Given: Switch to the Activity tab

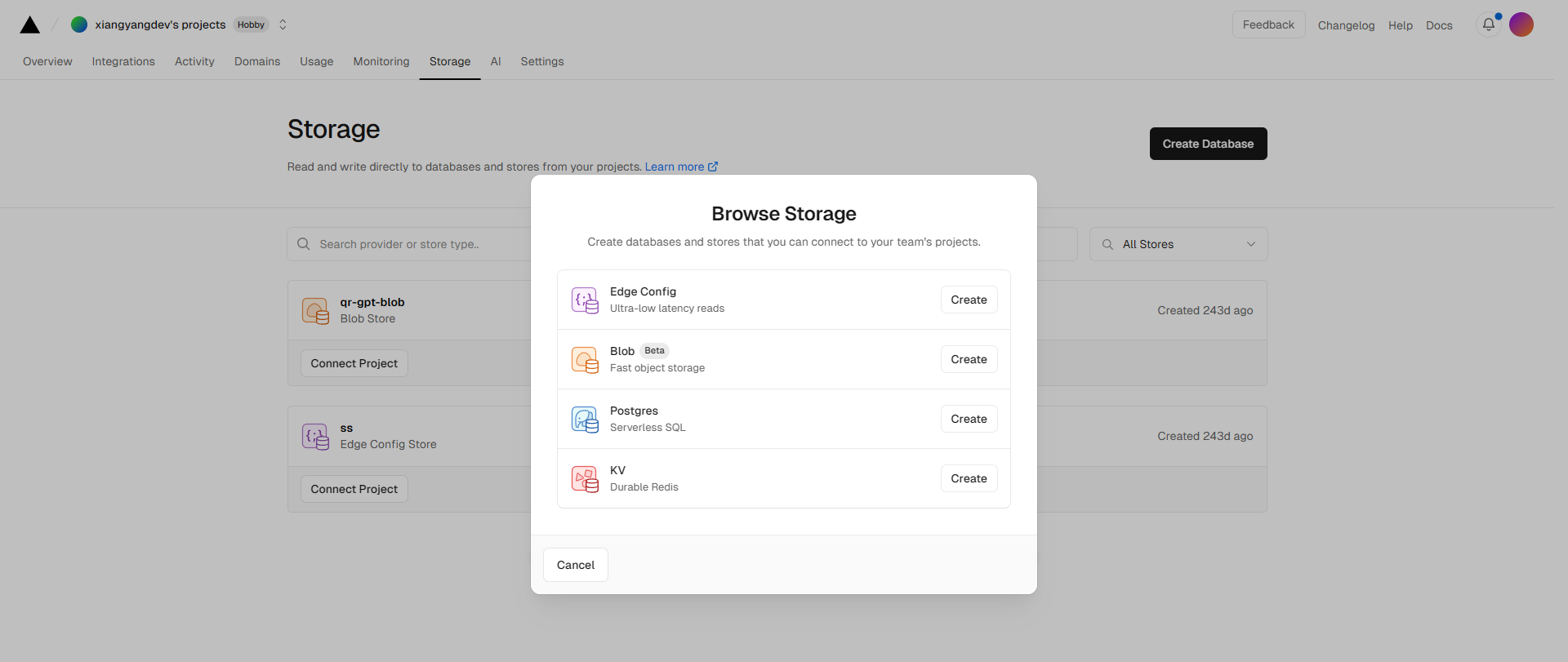Looking at the screenshot, I should 194,61.
